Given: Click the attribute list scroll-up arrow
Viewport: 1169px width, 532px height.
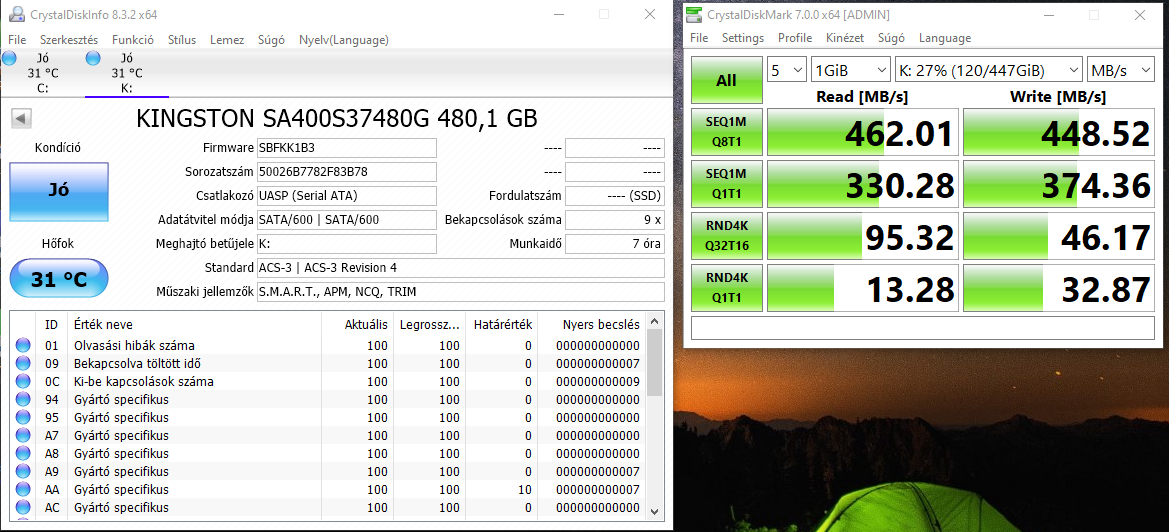Looking at the screenshot, I should [x=654, y=321].
